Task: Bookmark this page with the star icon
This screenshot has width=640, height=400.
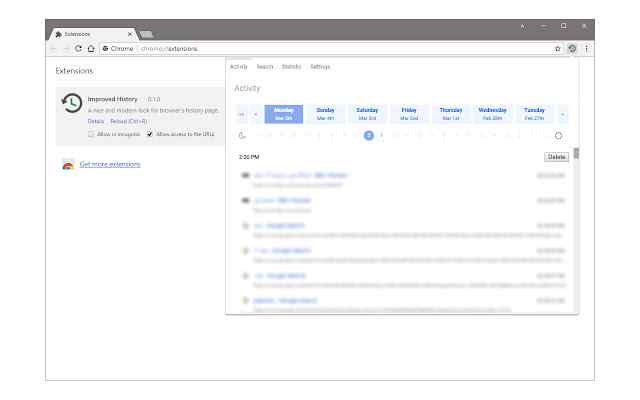Action: coord(558,49)
